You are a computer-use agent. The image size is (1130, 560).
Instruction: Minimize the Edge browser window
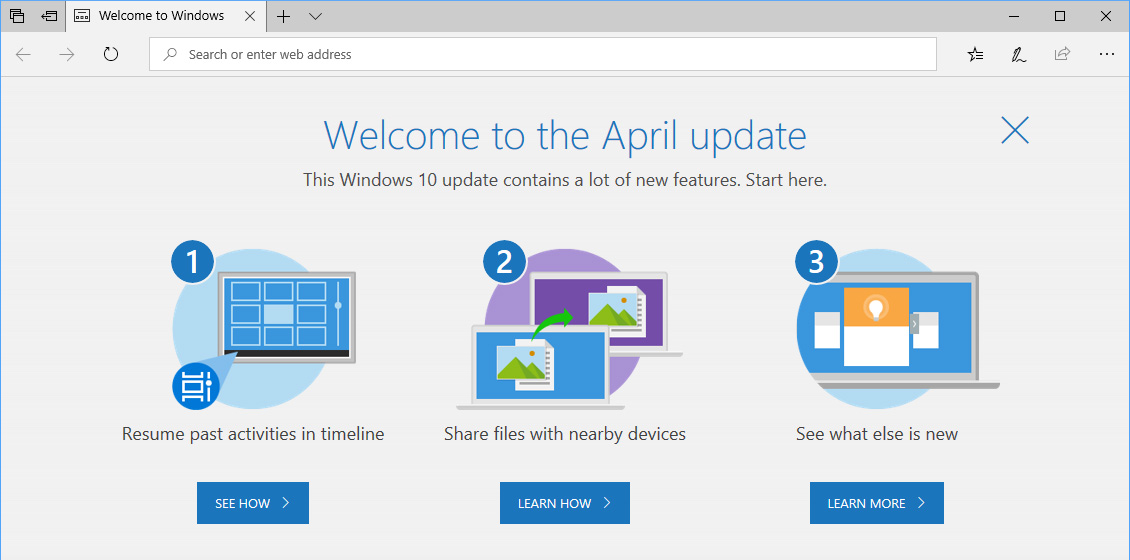click(x=1015, y=16)
